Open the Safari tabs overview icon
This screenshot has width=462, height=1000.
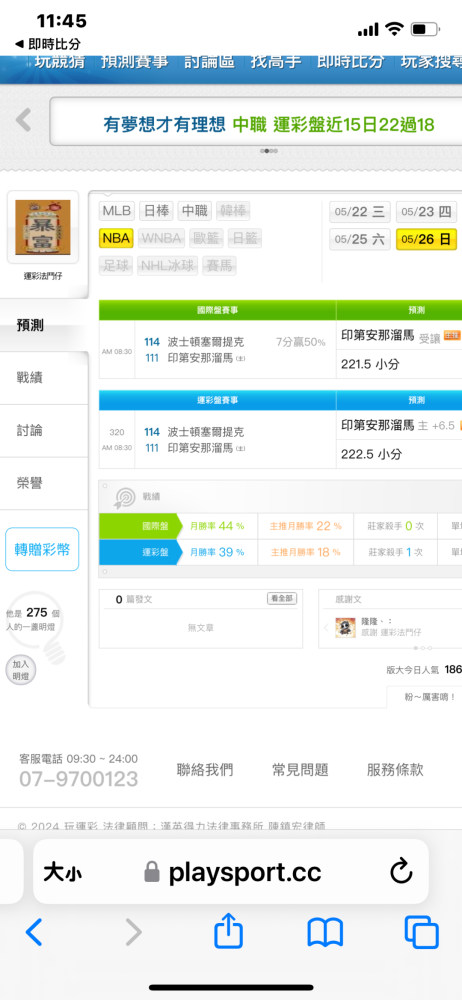421,932
